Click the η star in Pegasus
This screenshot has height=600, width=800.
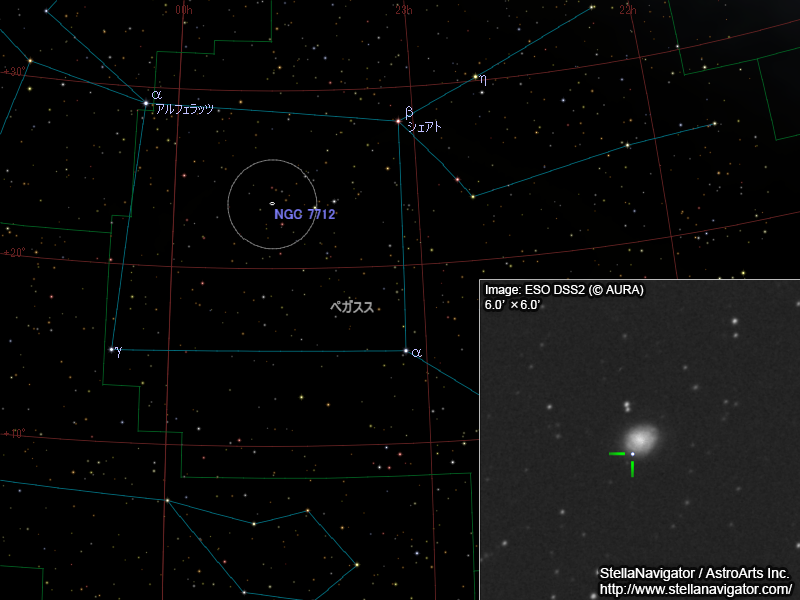coord(475,76)
